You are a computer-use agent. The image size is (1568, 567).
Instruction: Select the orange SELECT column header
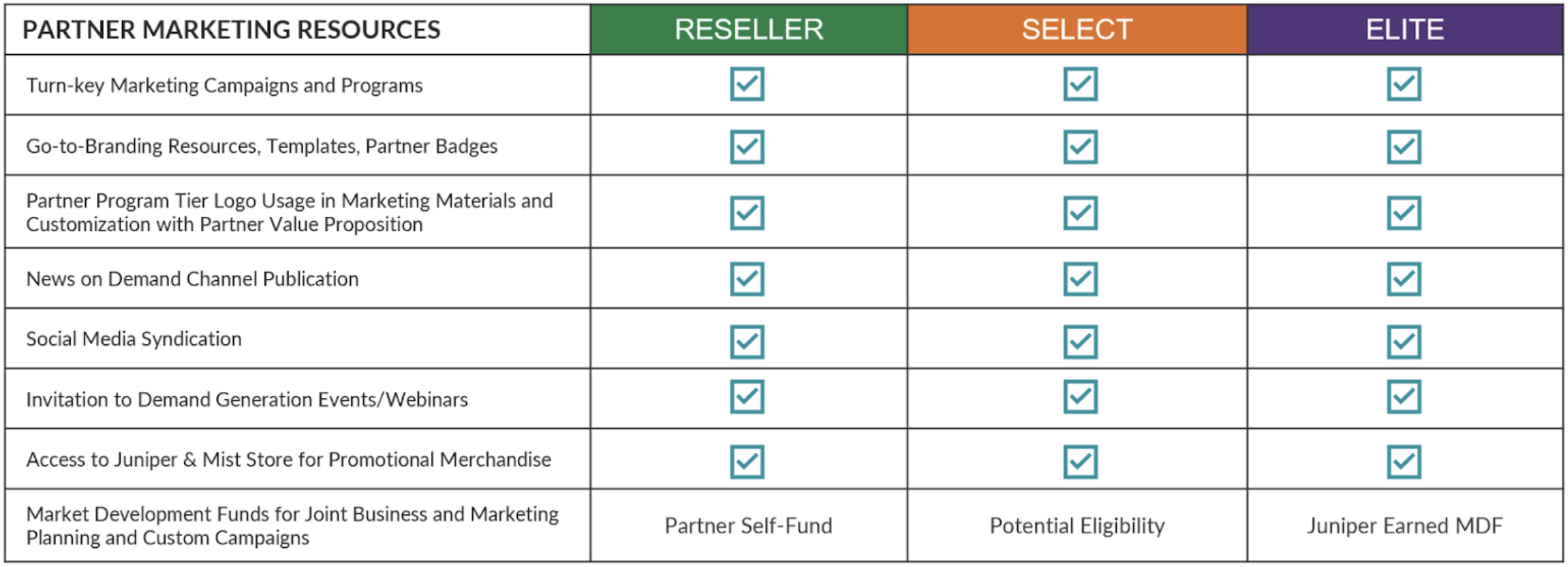click(1077, 30)
